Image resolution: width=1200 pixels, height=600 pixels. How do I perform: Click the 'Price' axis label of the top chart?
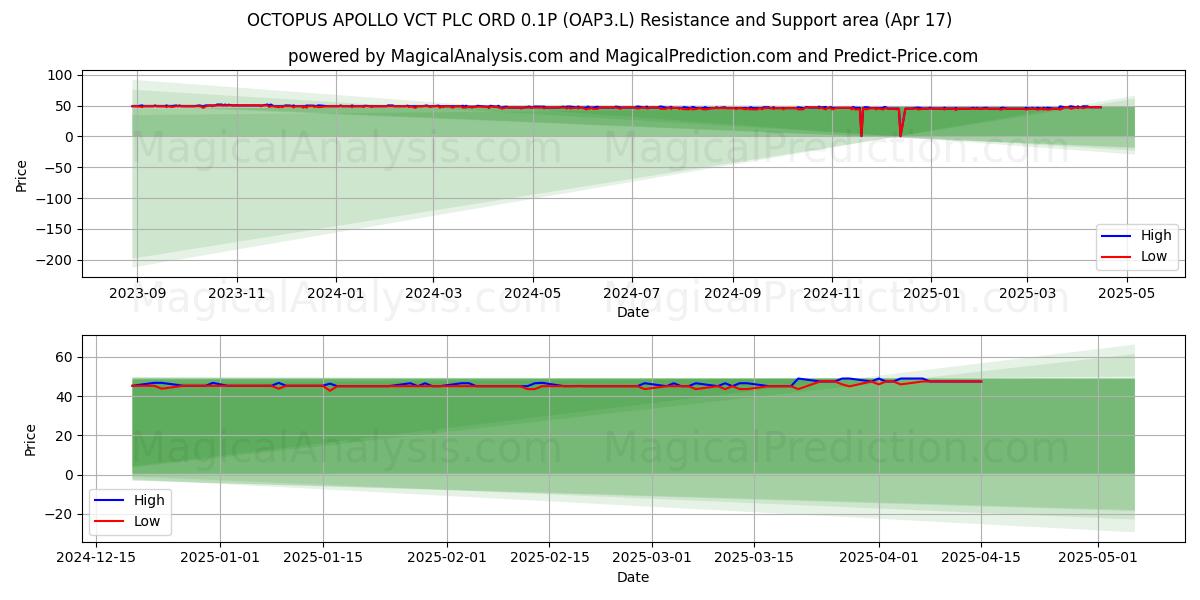22,175
